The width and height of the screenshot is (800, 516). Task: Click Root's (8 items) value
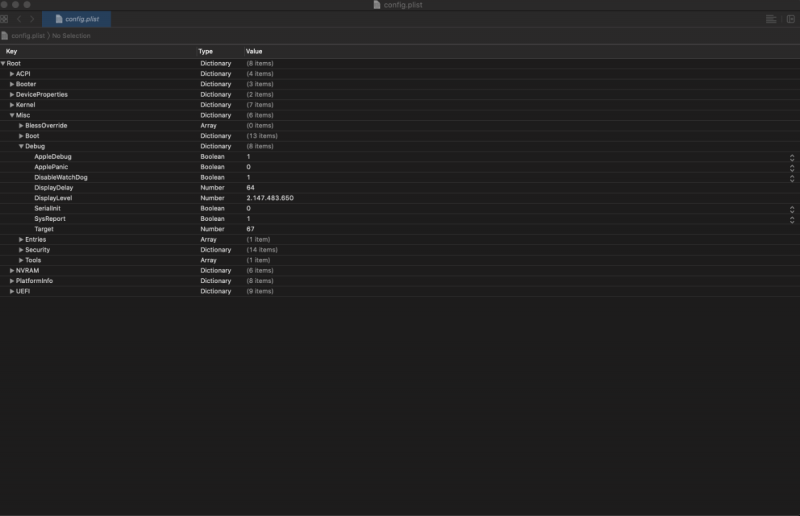pyautogui.click(x=260, y=63)
